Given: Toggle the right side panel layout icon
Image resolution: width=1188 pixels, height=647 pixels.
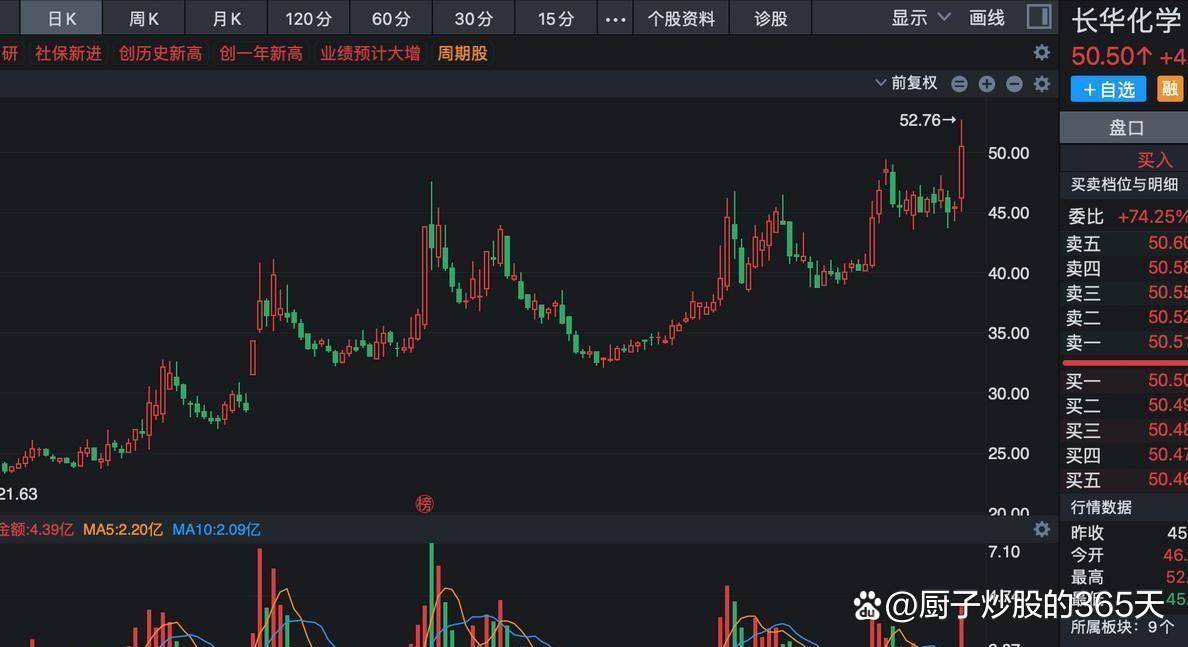Looking at the screenshot, I should point(1039,17).
